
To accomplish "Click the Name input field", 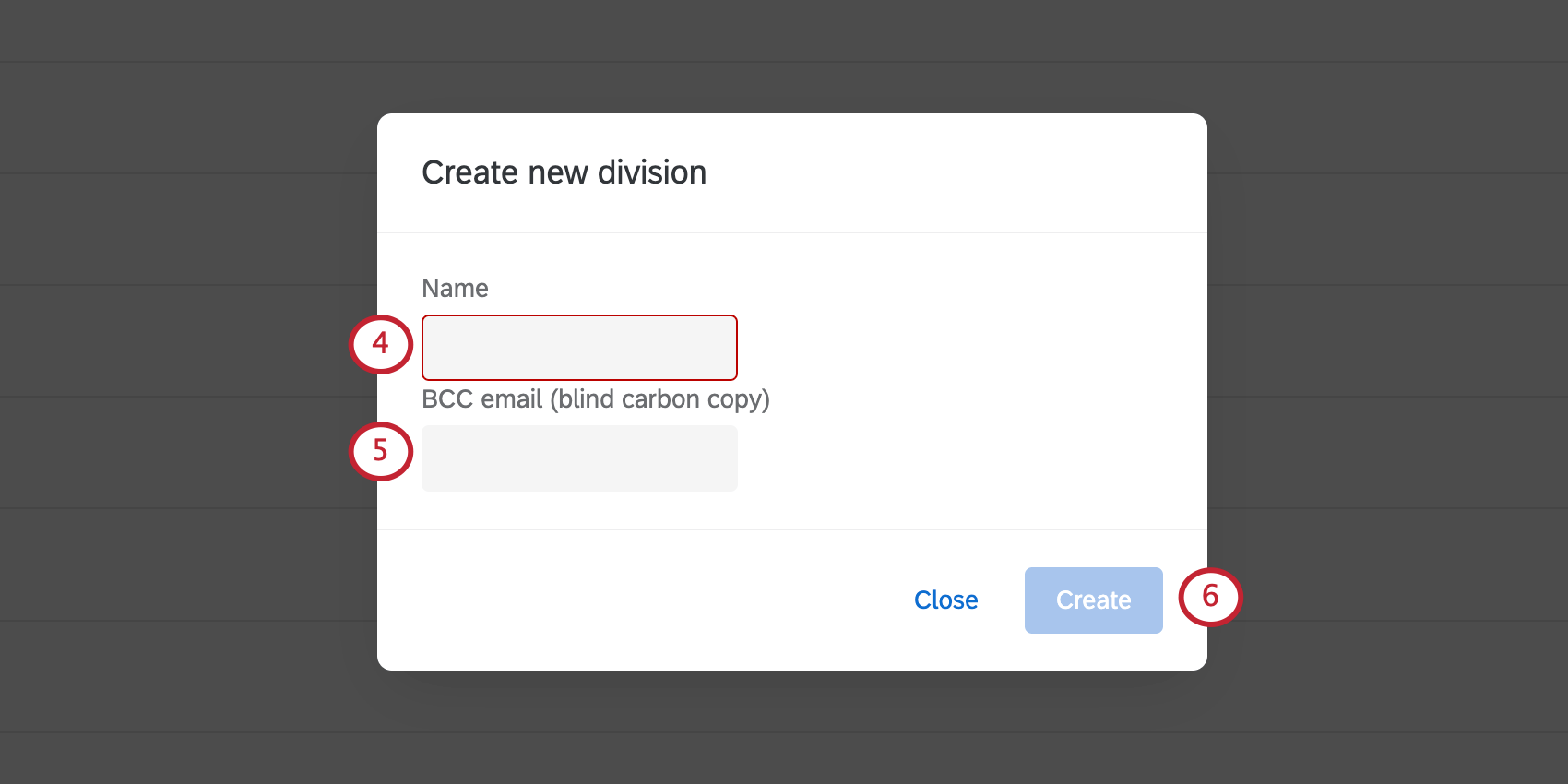I will 579,348.
